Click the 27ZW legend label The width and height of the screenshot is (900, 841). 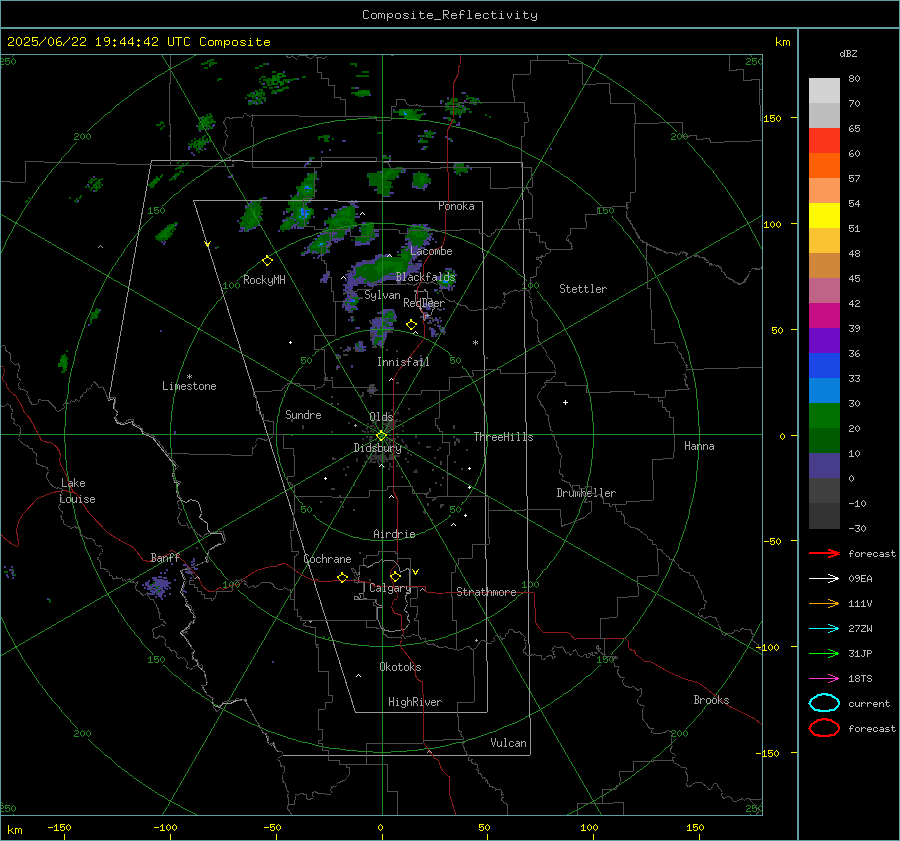pyautogui.click(x=860, y=629)
